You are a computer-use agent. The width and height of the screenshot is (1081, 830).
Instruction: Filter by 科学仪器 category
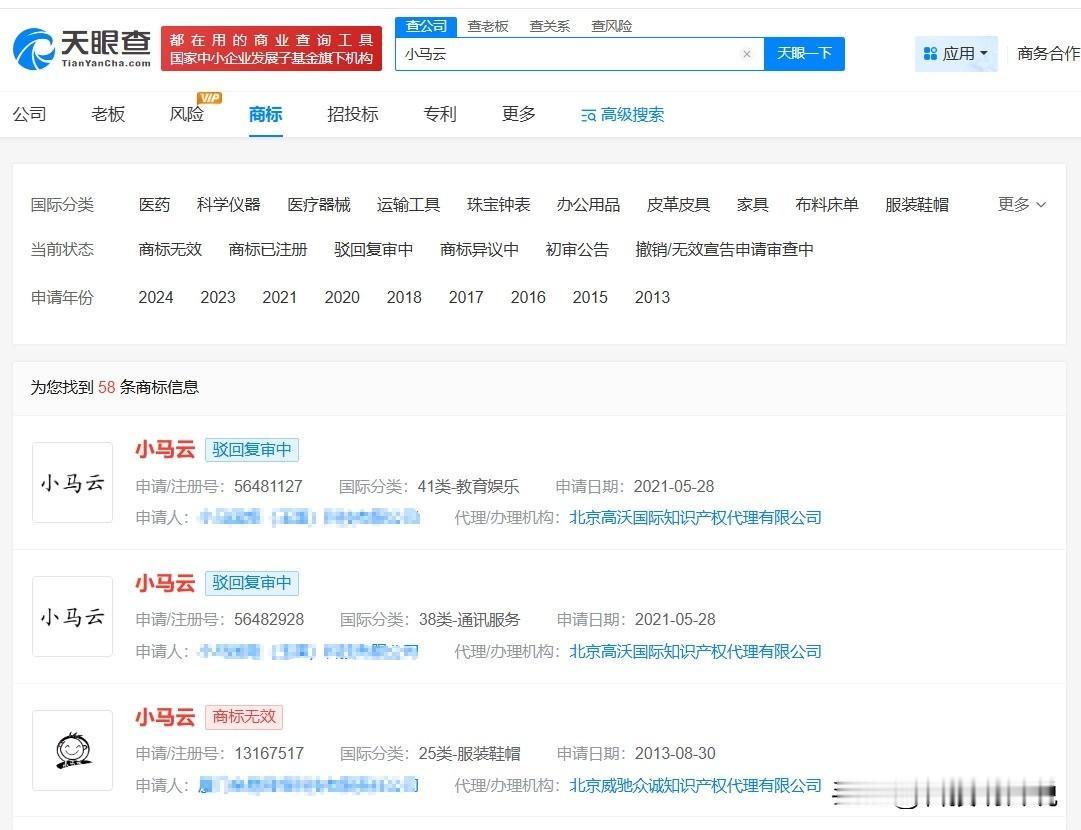click(x=228, y=205)
